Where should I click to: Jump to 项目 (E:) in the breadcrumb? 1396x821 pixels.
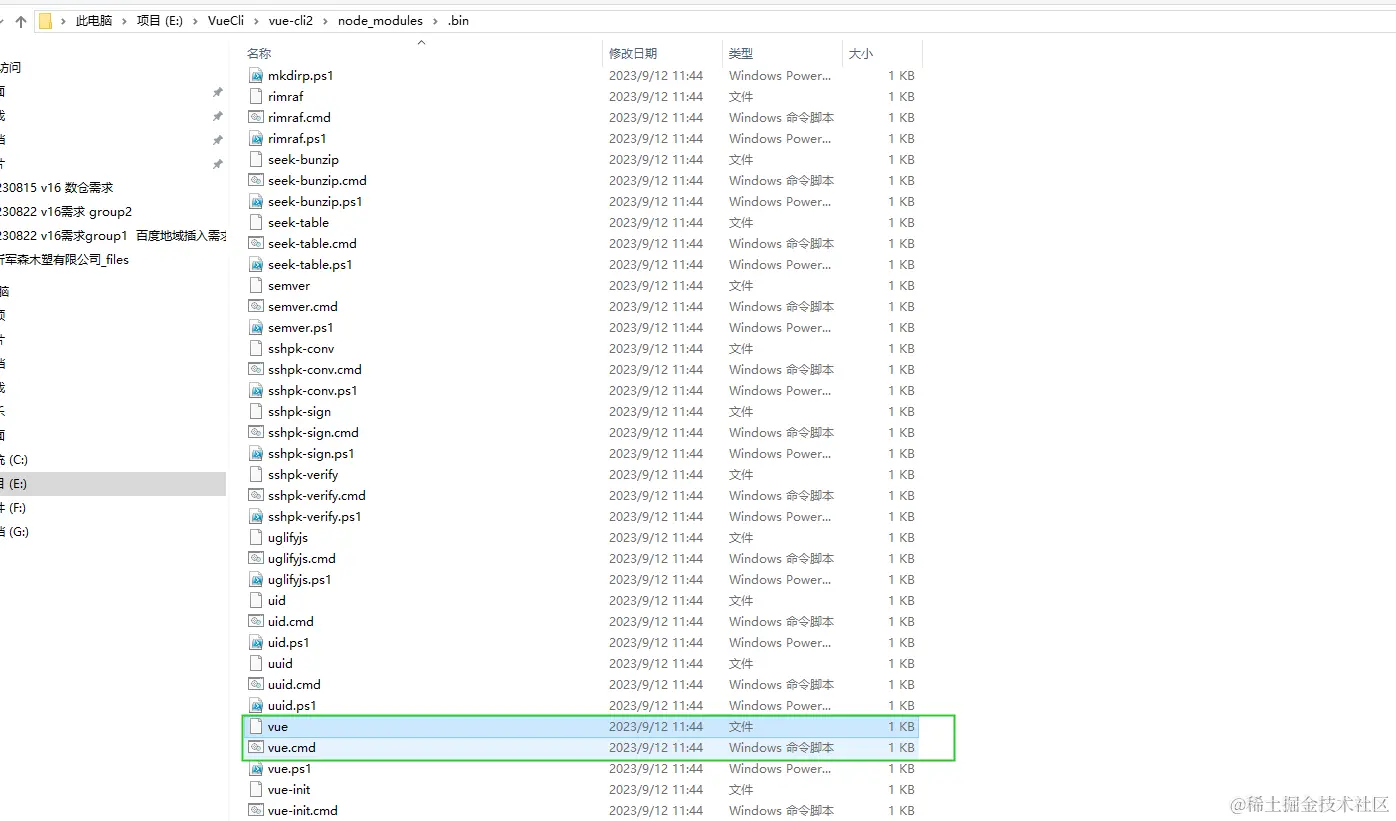160,21
